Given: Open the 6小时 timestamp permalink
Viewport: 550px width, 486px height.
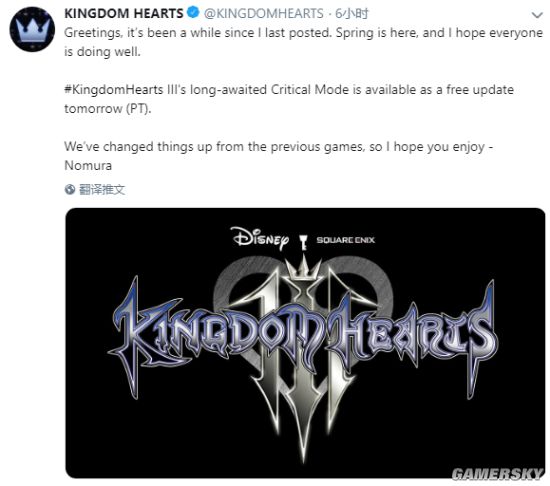Looking at the screenshot, I should tap(352, 14).
